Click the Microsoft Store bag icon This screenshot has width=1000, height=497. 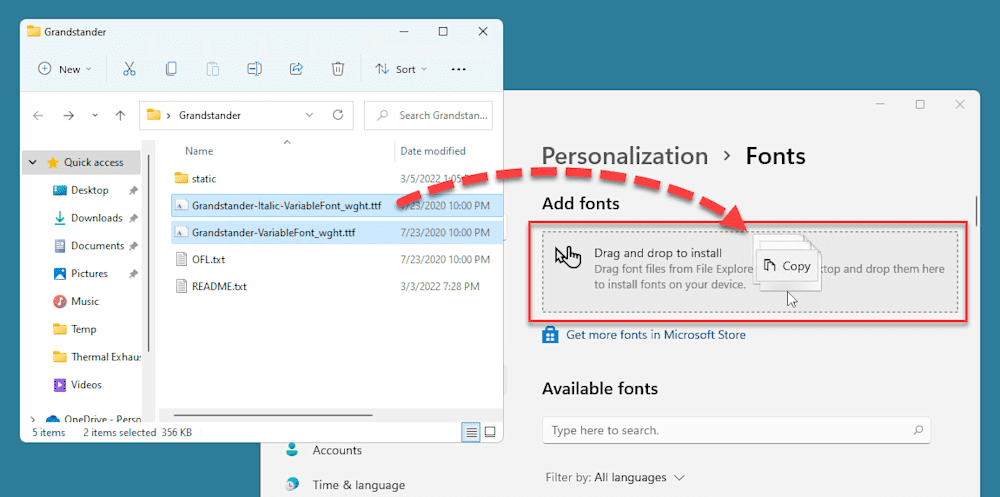click(x=550, y=335)
